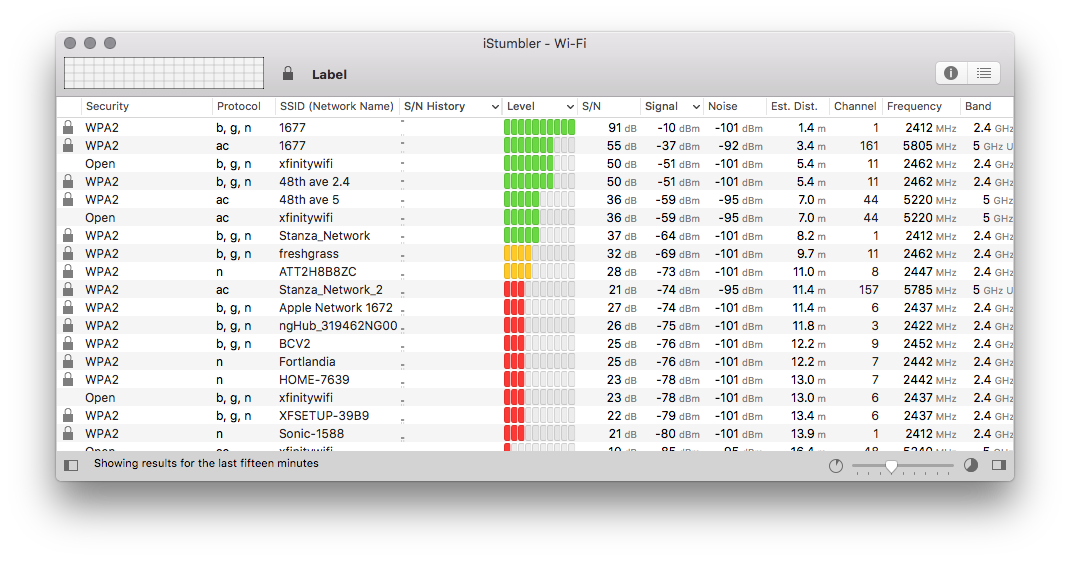Switch to list view button
Image resolution: width=1070 pixels, height=561 pixels.
[x=984, y=73]
